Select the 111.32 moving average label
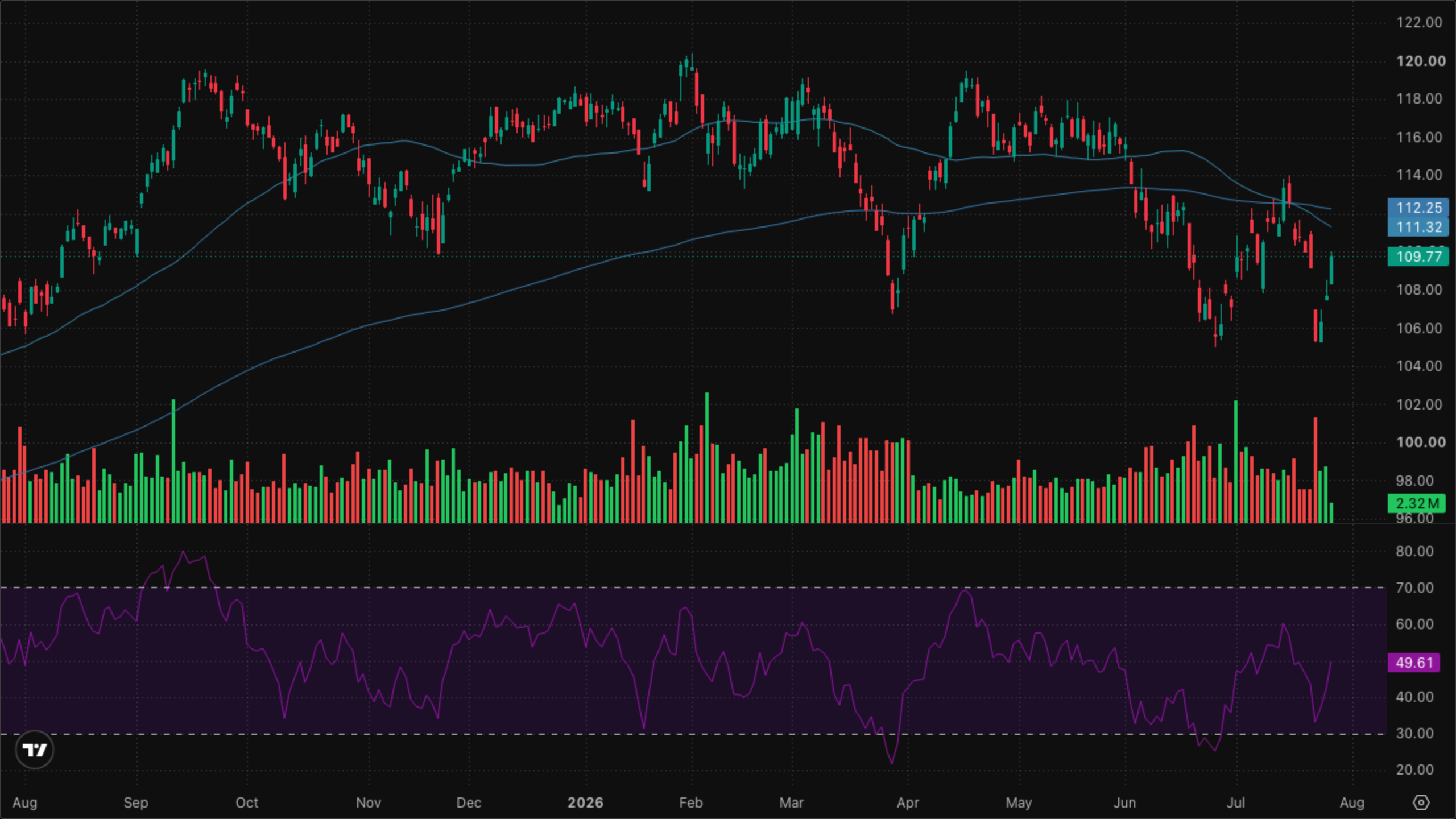 click(1418, 227)
